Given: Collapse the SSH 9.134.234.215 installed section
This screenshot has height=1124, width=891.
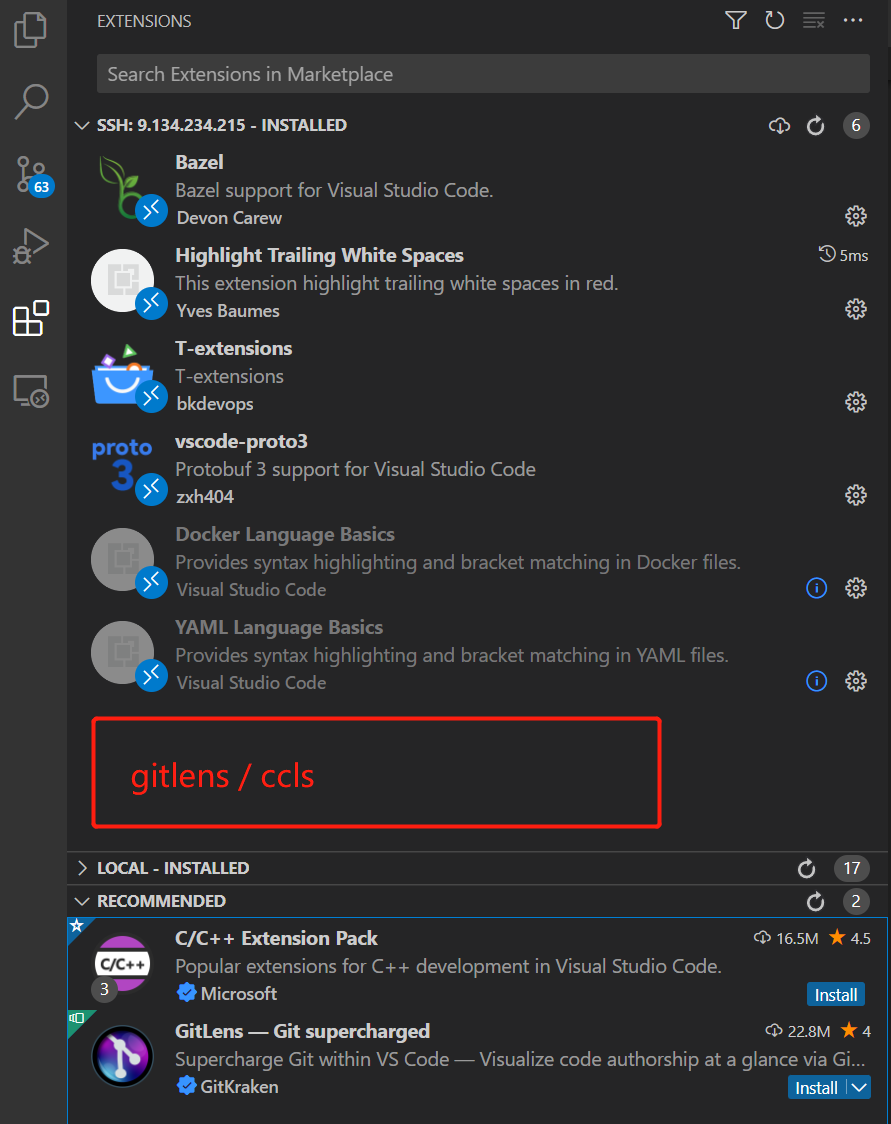Looking at the screenshot, I should (x=81, y=125).
